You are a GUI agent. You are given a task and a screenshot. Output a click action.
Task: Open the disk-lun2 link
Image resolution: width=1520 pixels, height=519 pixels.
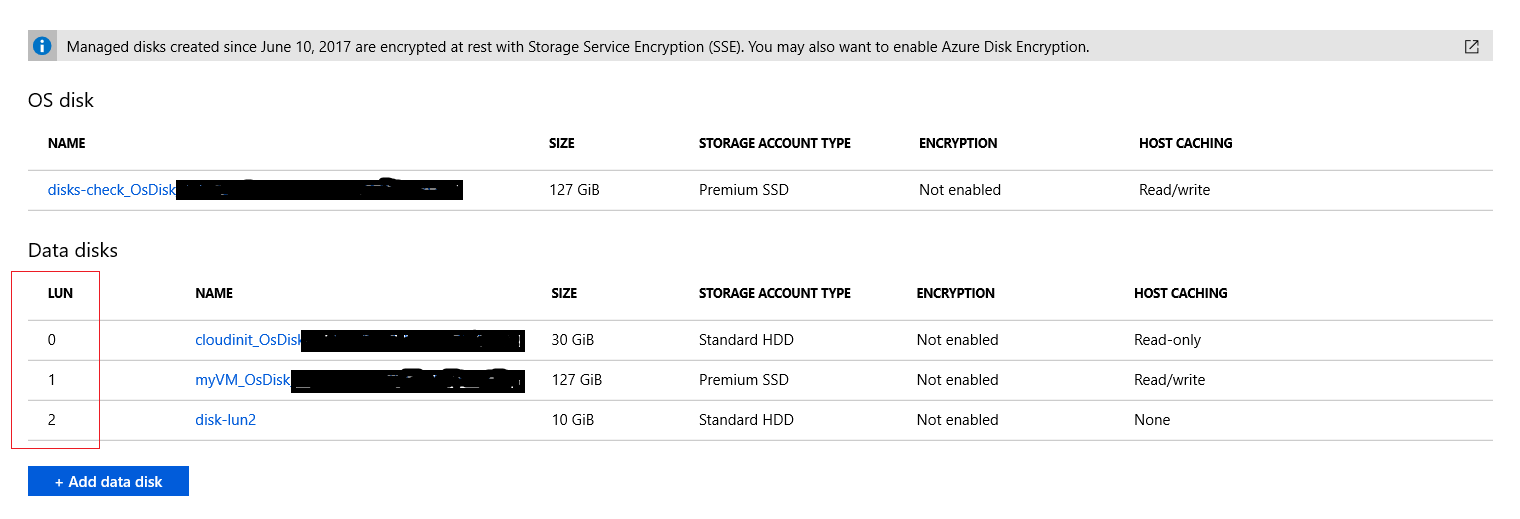coord(225,420)
